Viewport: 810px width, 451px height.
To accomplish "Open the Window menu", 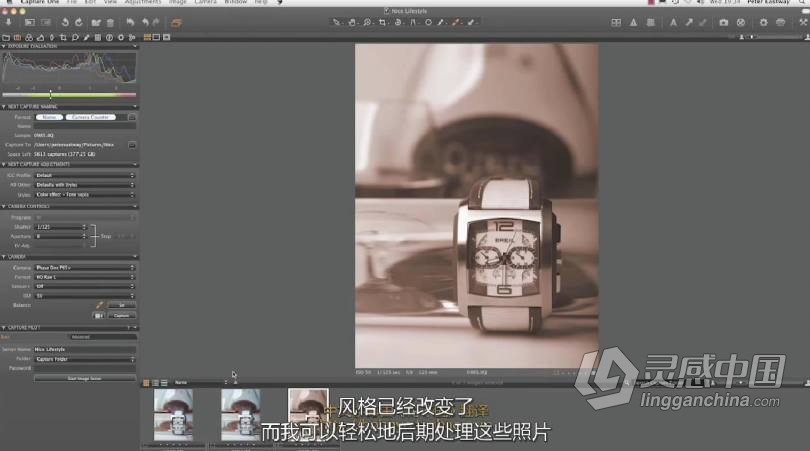I will click(x=236, y=2).
